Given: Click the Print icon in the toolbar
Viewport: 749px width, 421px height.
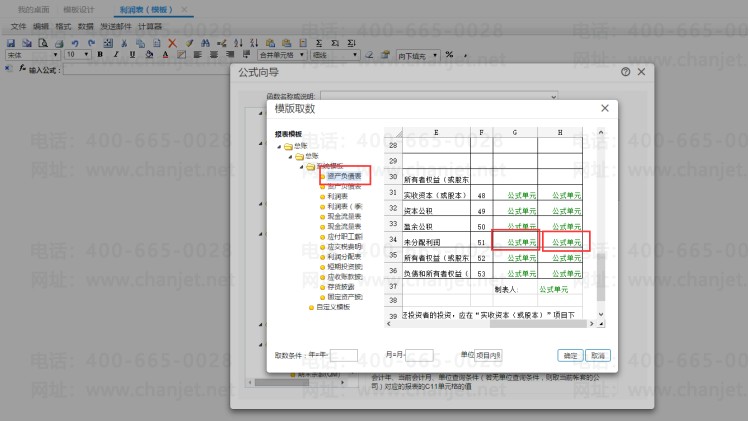Looking at the screenshot, I should [59, 43].
